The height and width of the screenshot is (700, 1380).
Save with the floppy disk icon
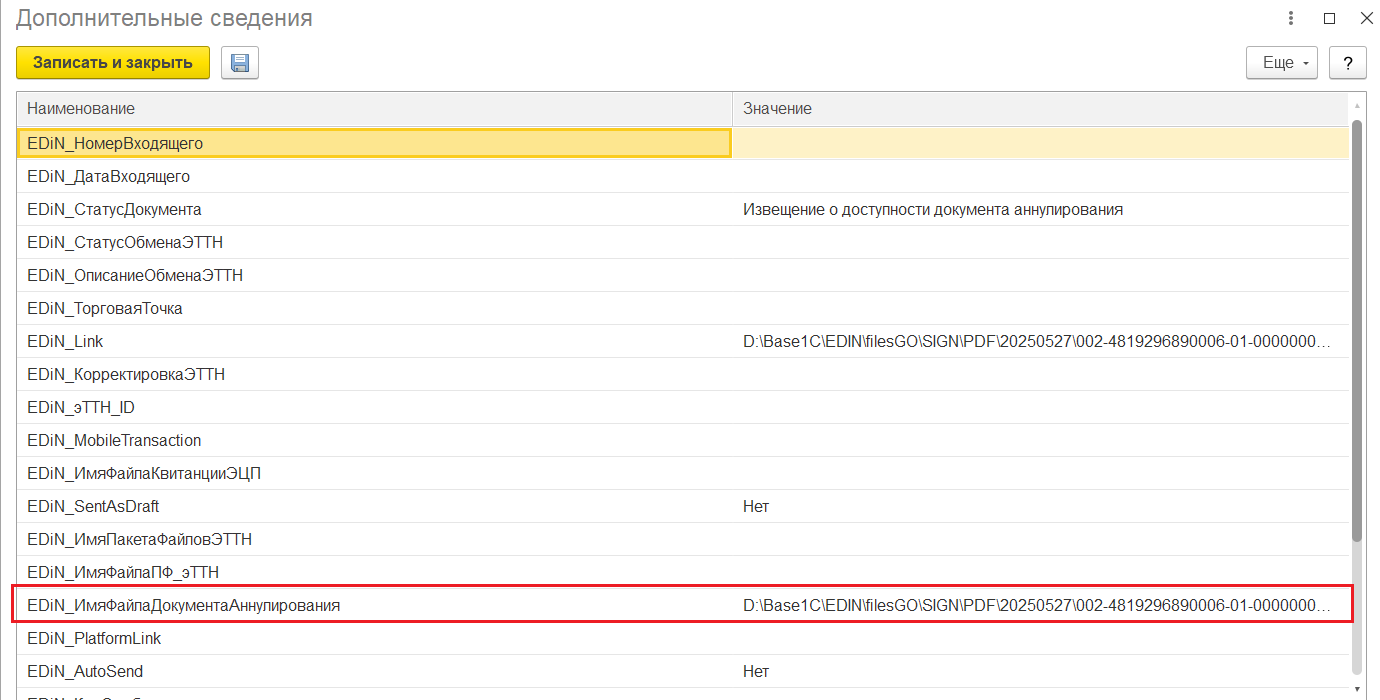coord(240,63)
